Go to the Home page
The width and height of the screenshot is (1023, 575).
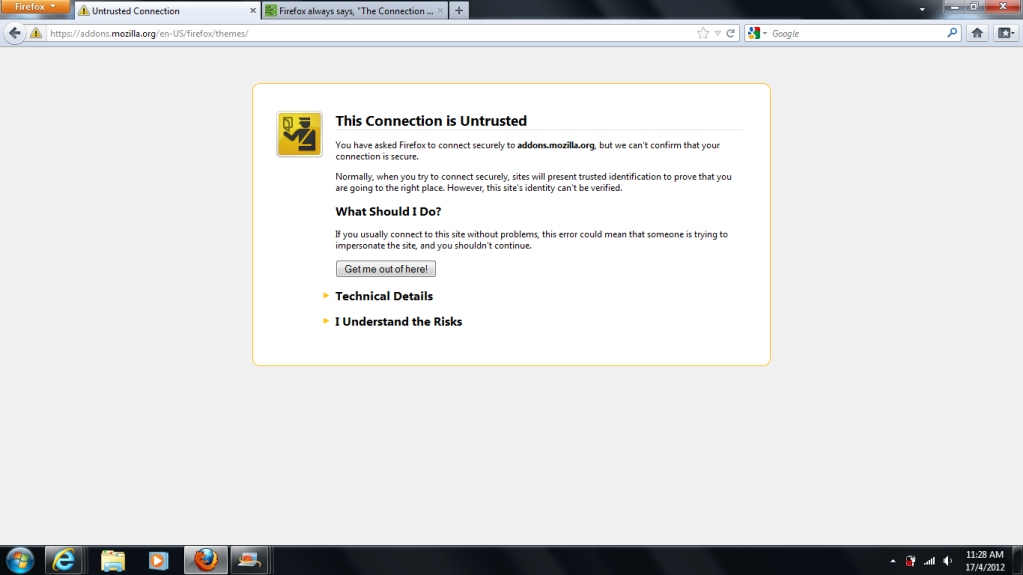click(x=977, y=33)
